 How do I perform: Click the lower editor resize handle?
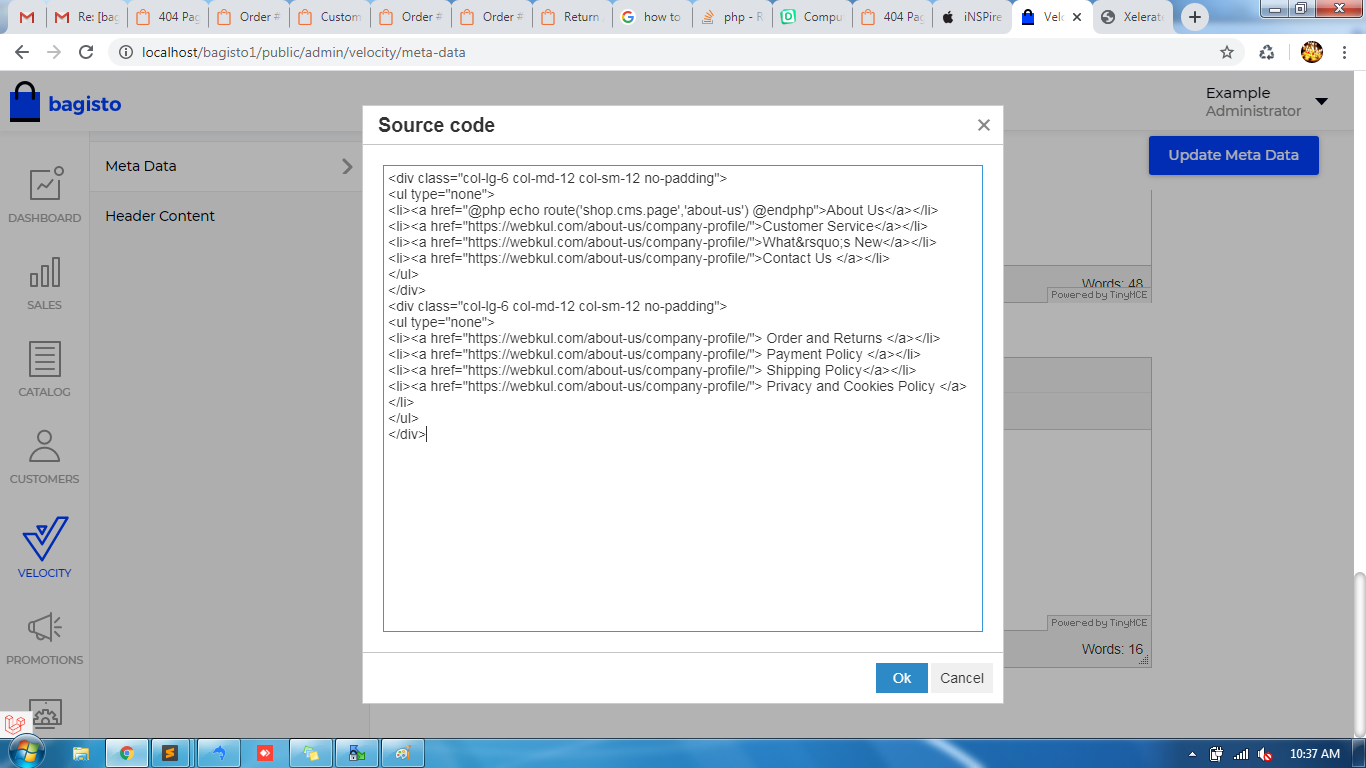tap(1145, 660)
